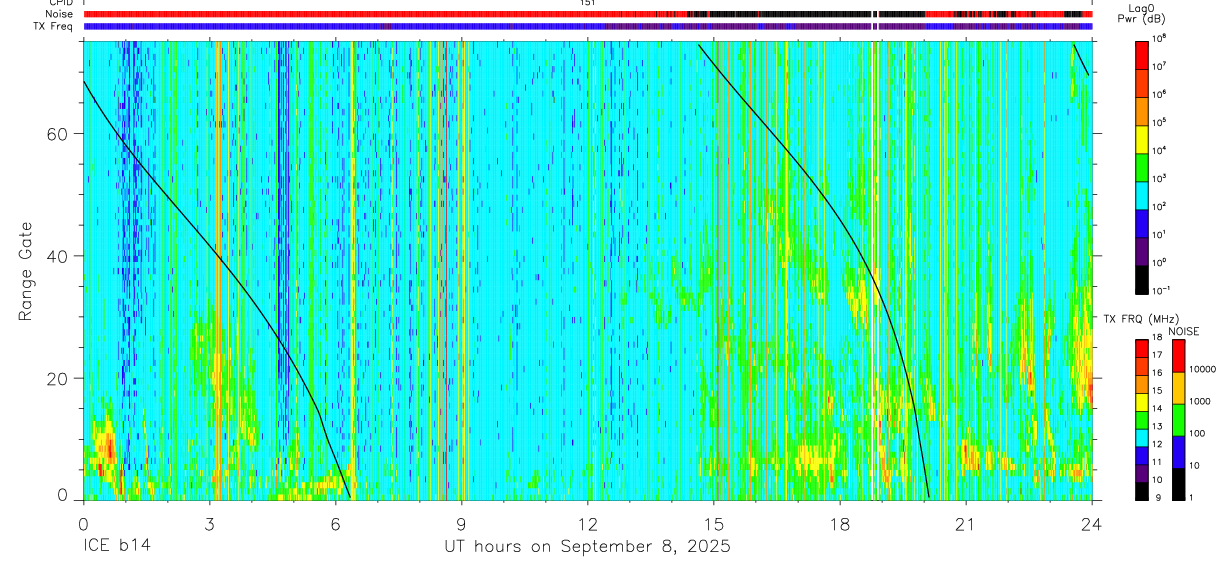Viewport: 1228px width, 567px height.
Task: Click x-axis tick label 24
Action: (1092, 523)
